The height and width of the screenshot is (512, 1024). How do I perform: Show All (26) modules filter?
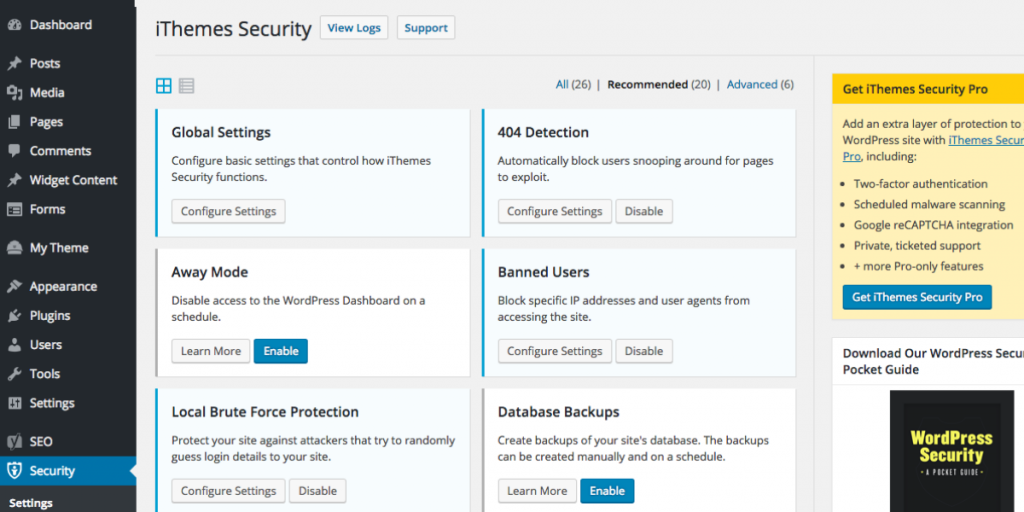(x=573, y=84)
